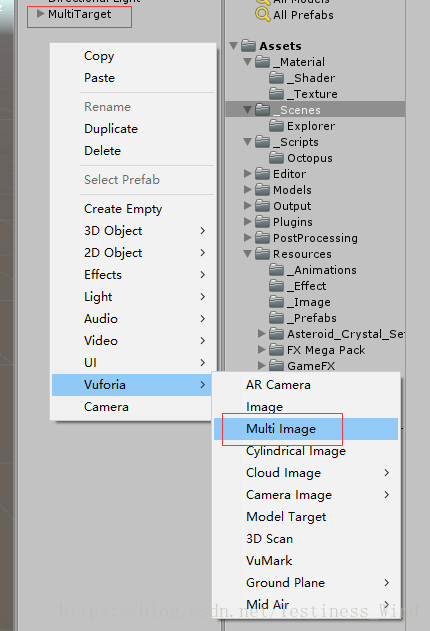Click the Asteroid_Crystal_Set folder icon

(276, 334)
